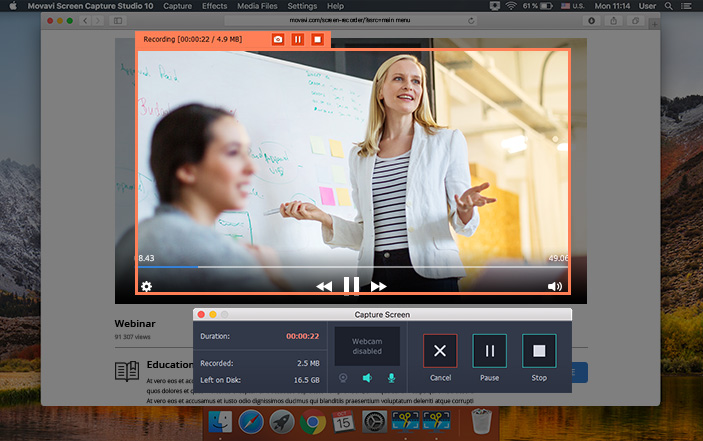
Task: Pause the webinar video playback
Action: (351, 285)
